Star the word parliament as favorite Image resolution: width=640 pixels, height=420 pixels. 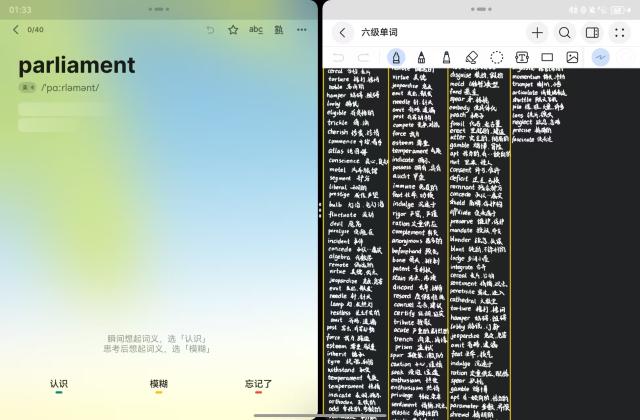coord(233,30)
